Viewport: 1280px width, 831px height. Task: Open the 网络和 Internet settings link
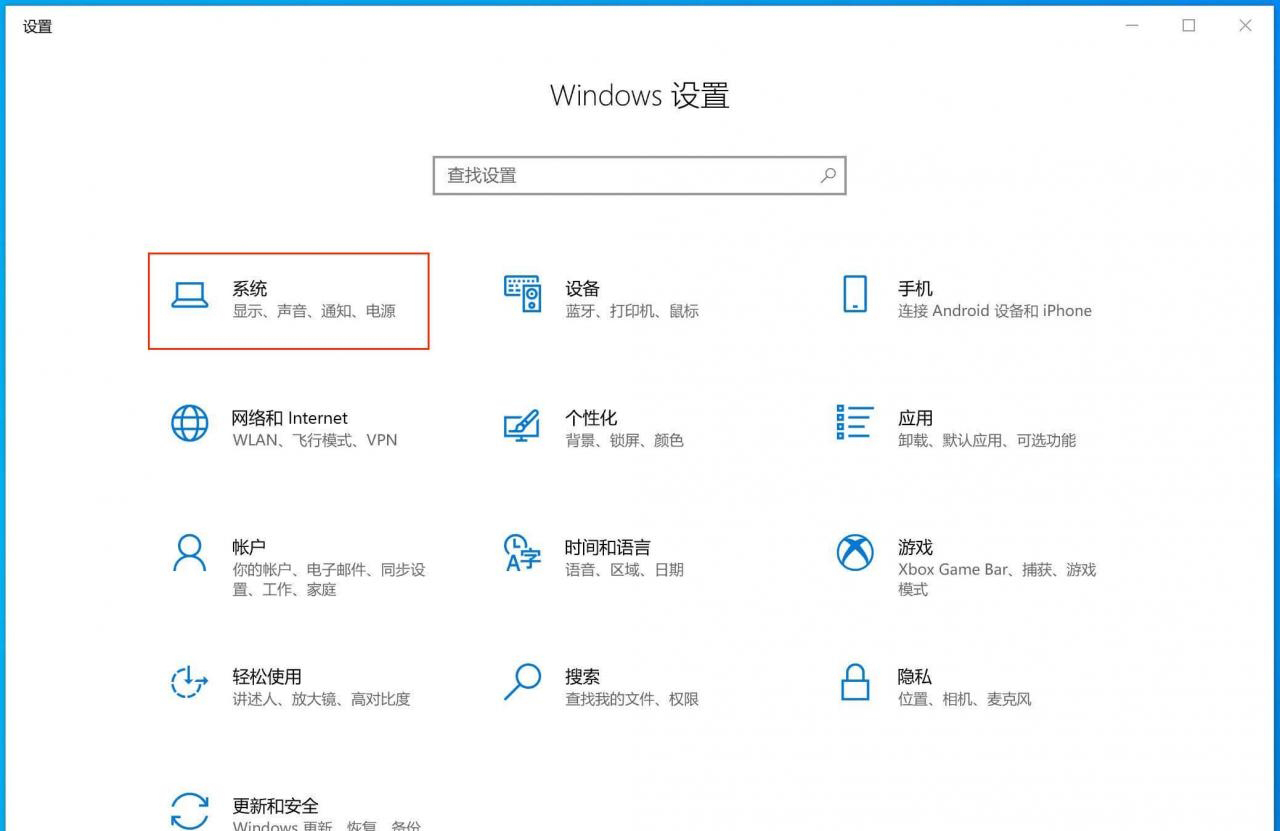290,418
